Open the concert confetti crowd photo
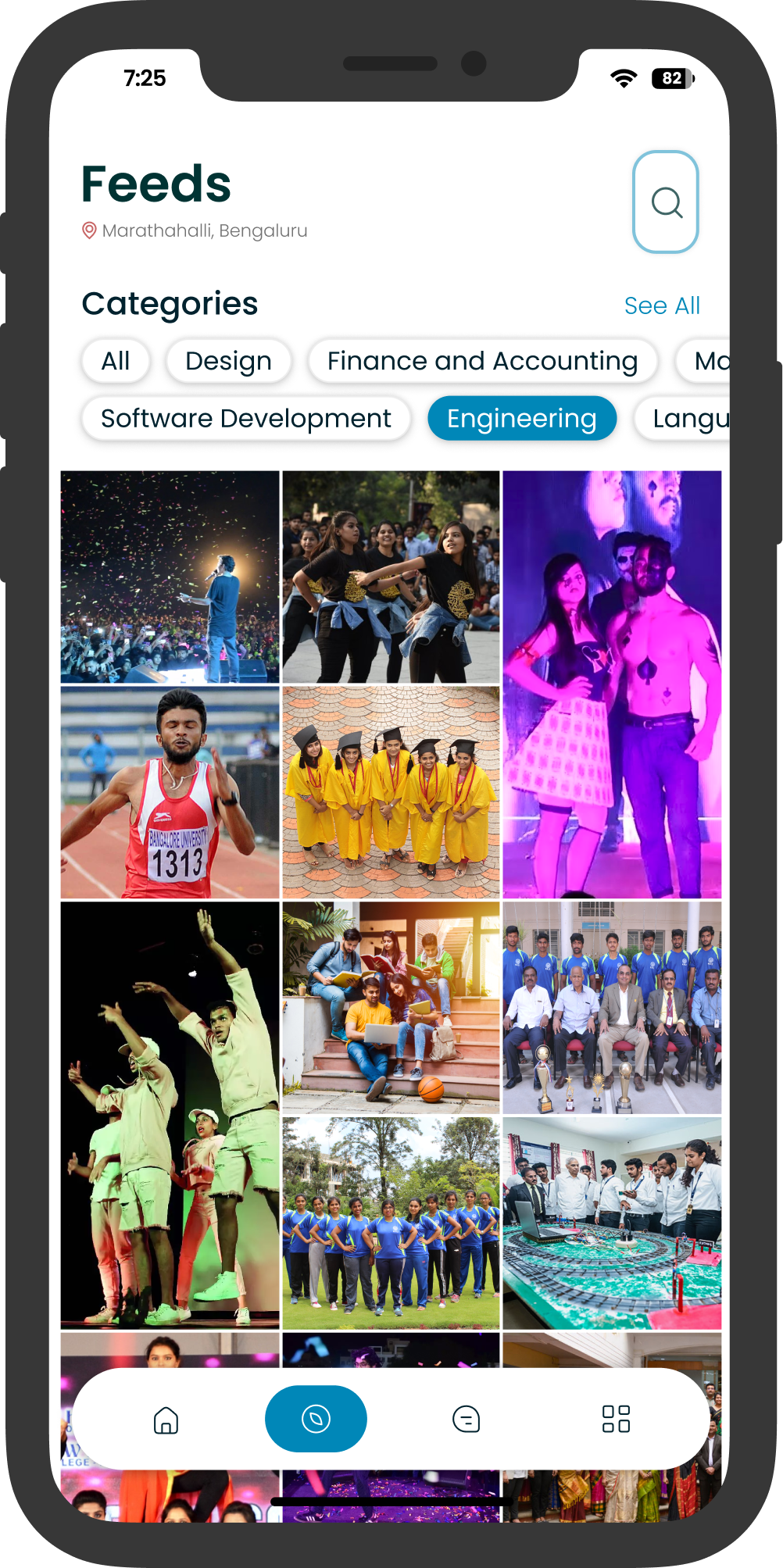This screenshot has width=783, height=1568. 170,577
